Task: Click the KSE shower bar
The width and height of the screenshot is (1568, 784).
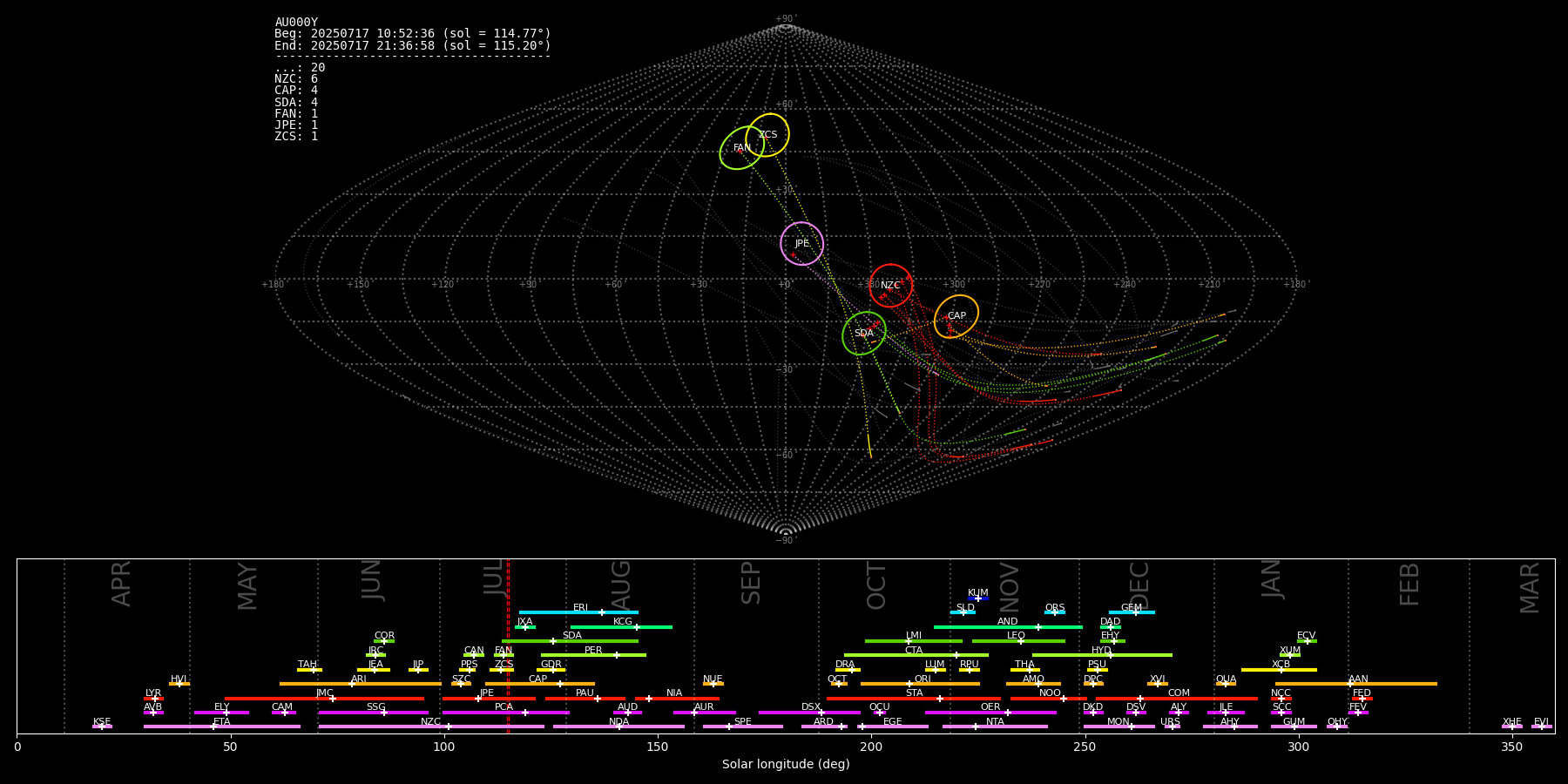Action: tap(102, 727)
